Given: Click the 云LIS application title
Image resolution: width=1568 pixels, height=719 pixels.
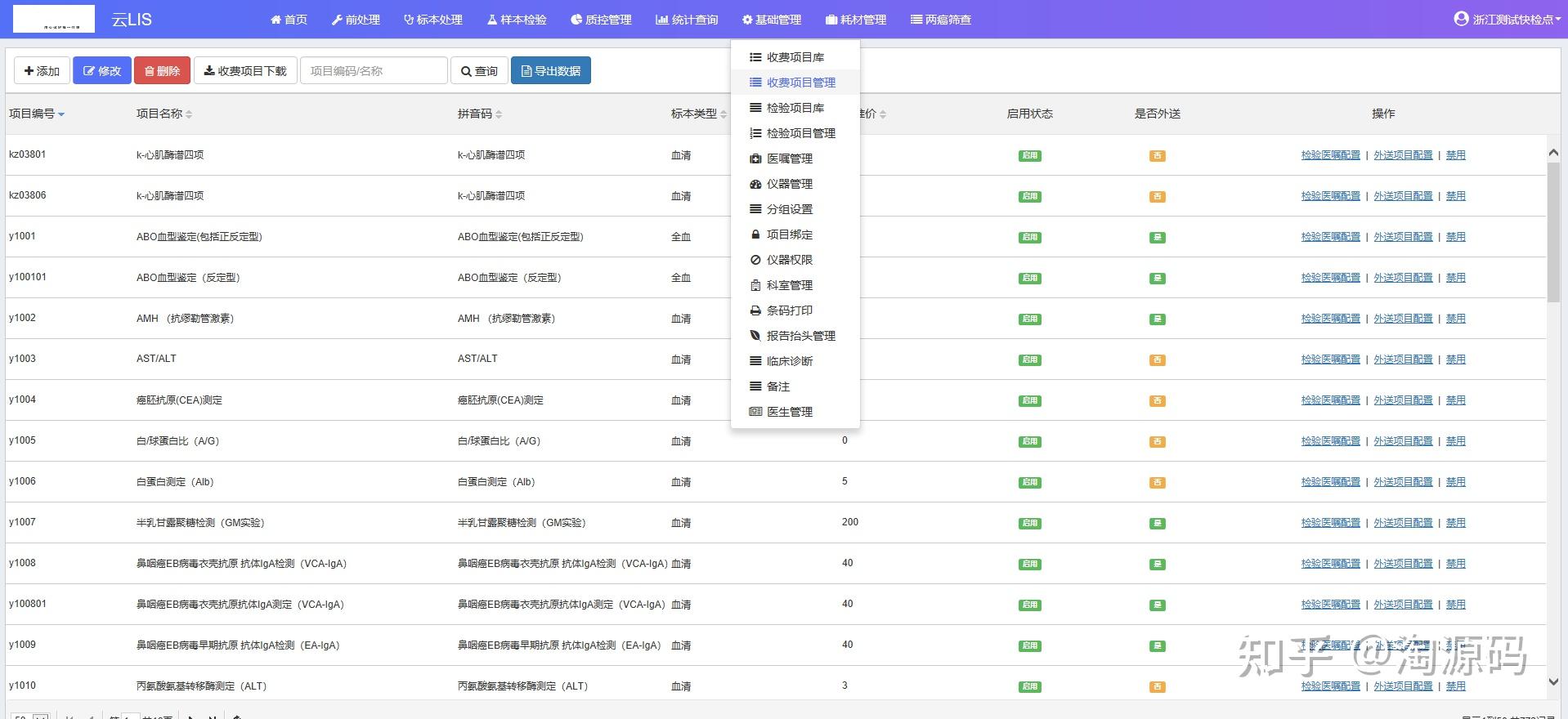Looking at the screenshot, I should pyautogui.click(x=132, y=19).
